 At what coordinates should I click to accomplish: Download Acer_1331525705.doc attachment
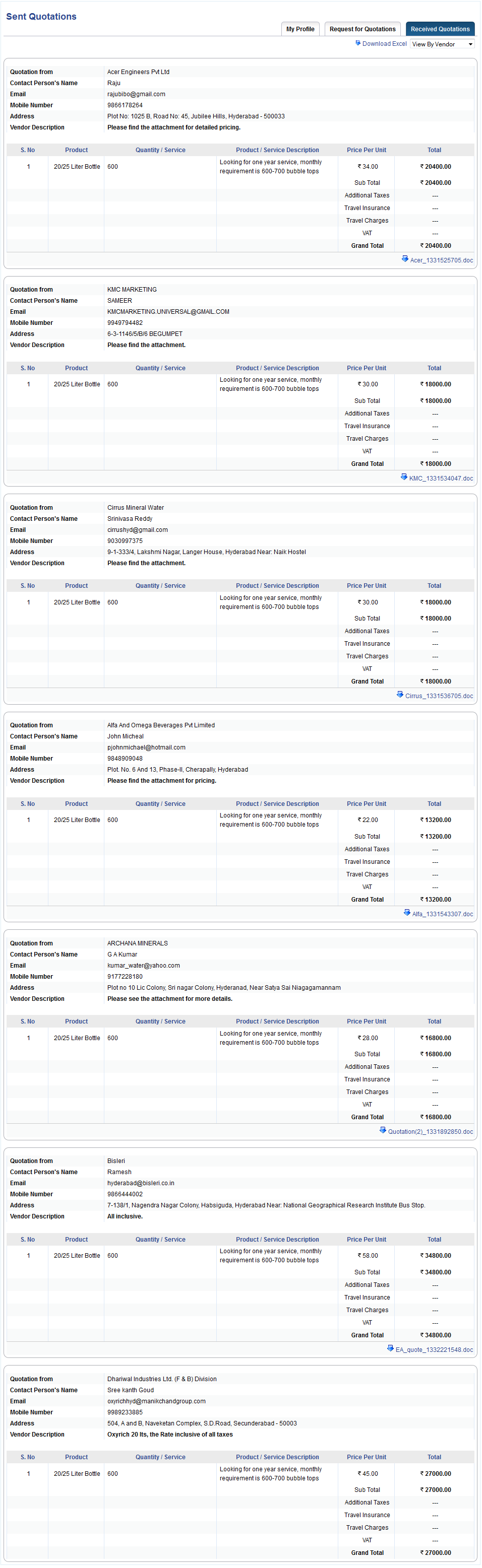coord(441,260)
